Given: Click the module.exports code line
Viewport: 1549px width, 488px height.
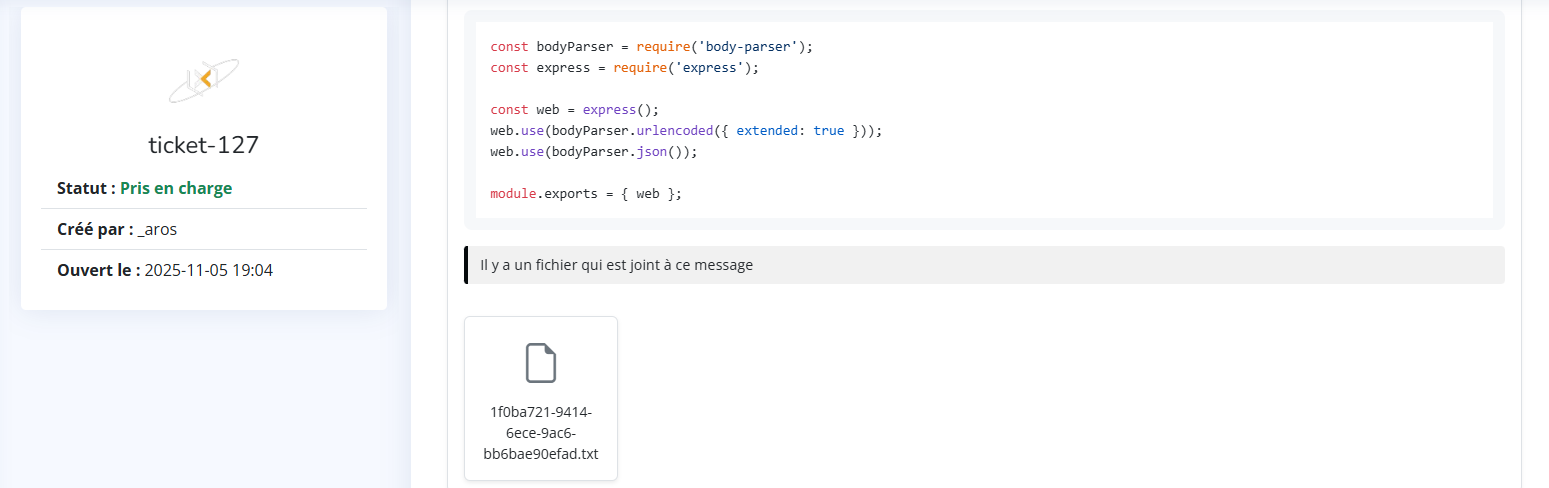Looking at the screenshot, I should click(x=585, y=194).
